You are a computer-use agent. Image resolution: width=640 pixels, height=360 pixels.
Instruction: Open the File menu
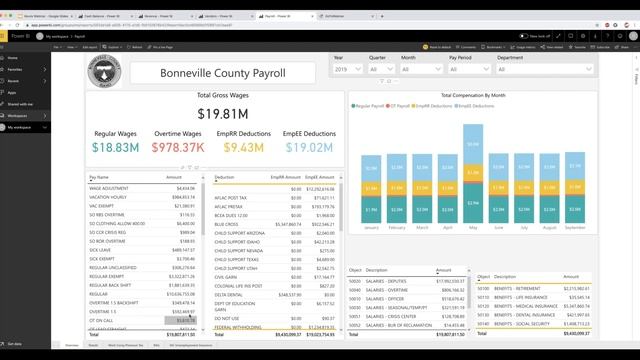click(58, 47)
